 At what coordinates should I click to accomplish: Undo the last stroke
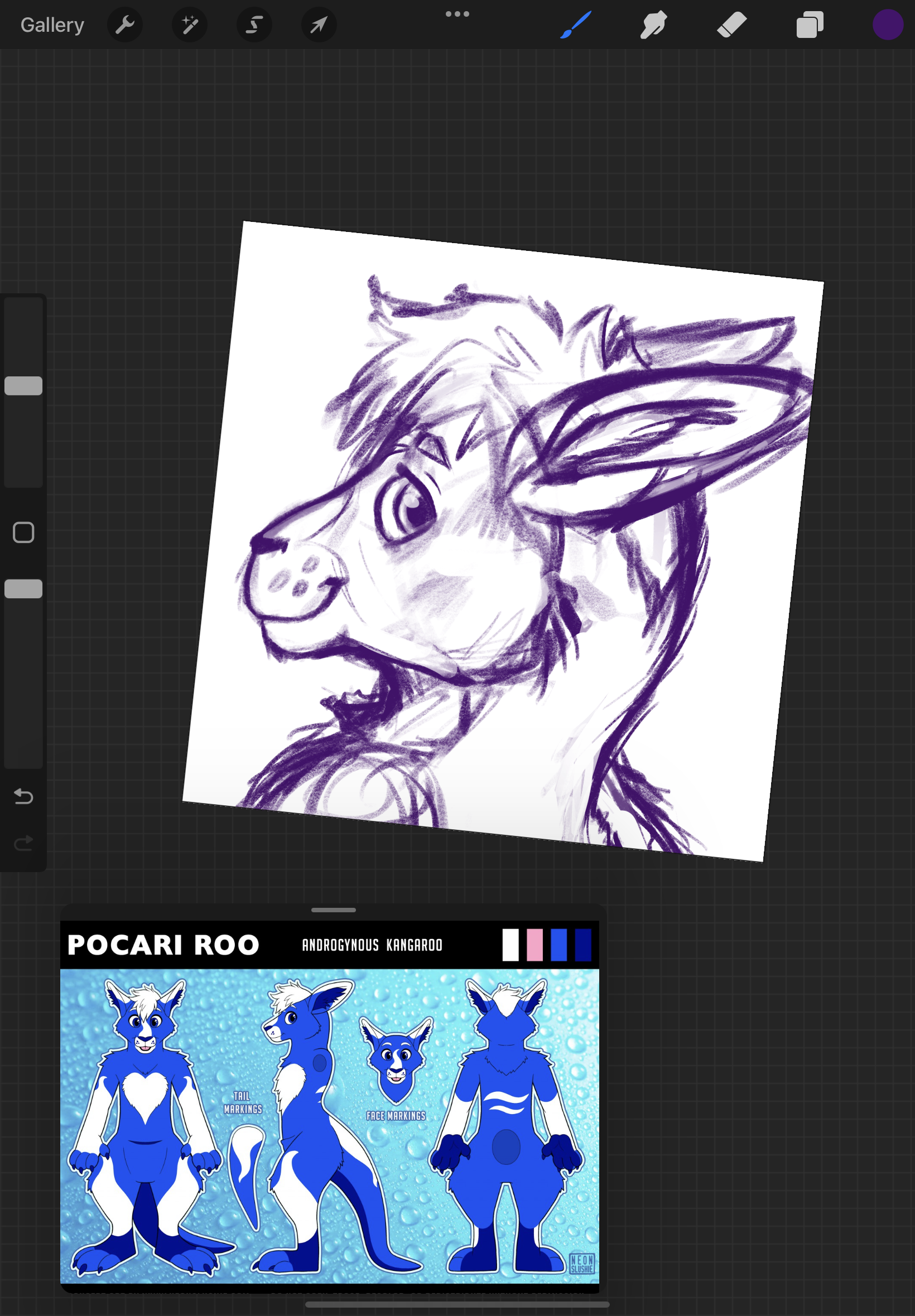click(x=23, y=796)
